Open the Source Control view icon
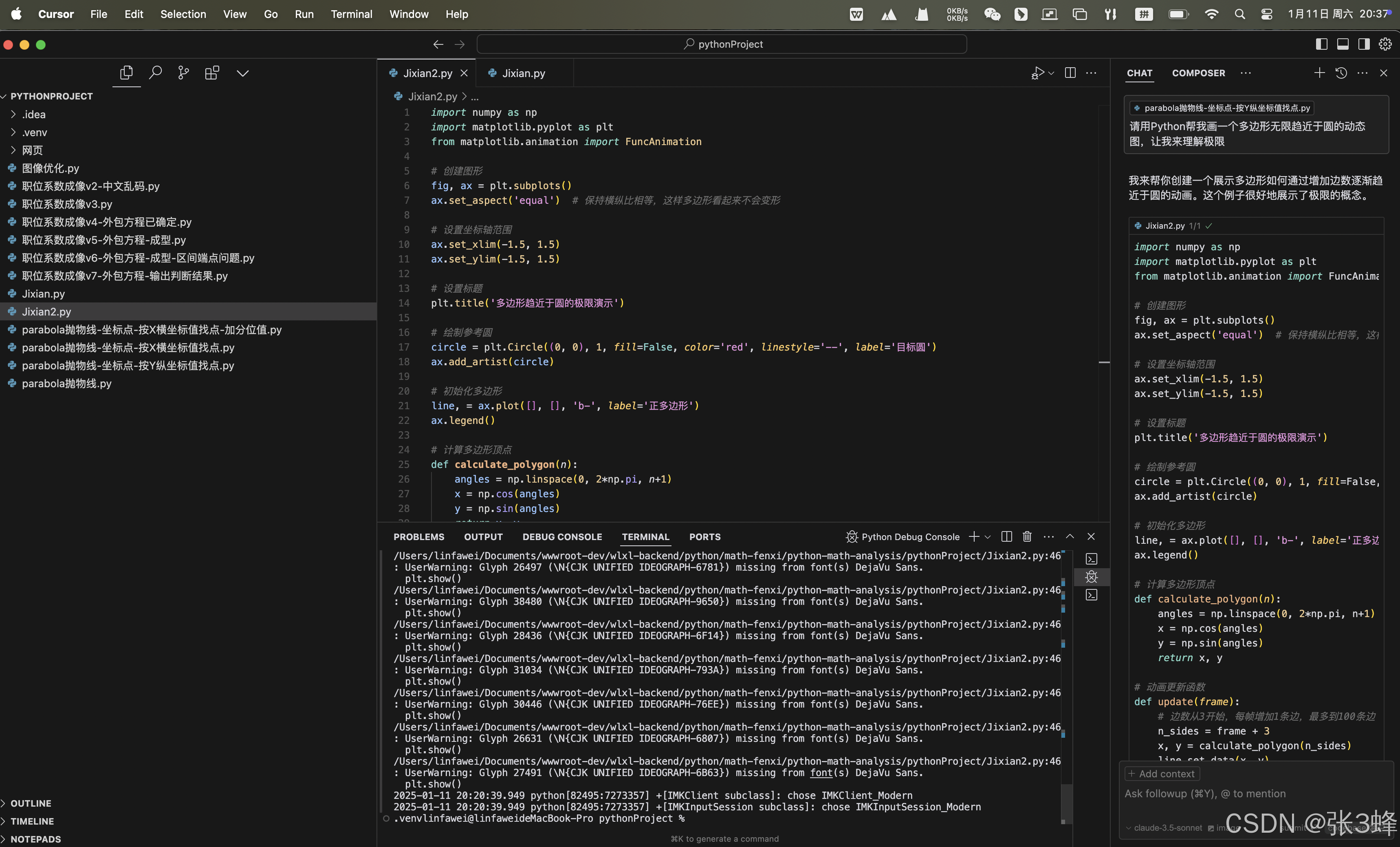This screenshot has height=847, width=1400. click(183, 73)
